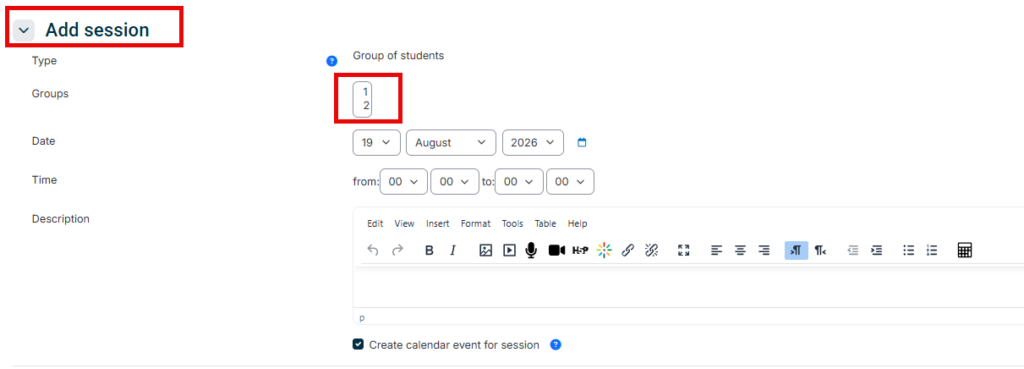1024x369 pixels.
Task: Apply italic formatting in editor
Action: click(453, 250)
